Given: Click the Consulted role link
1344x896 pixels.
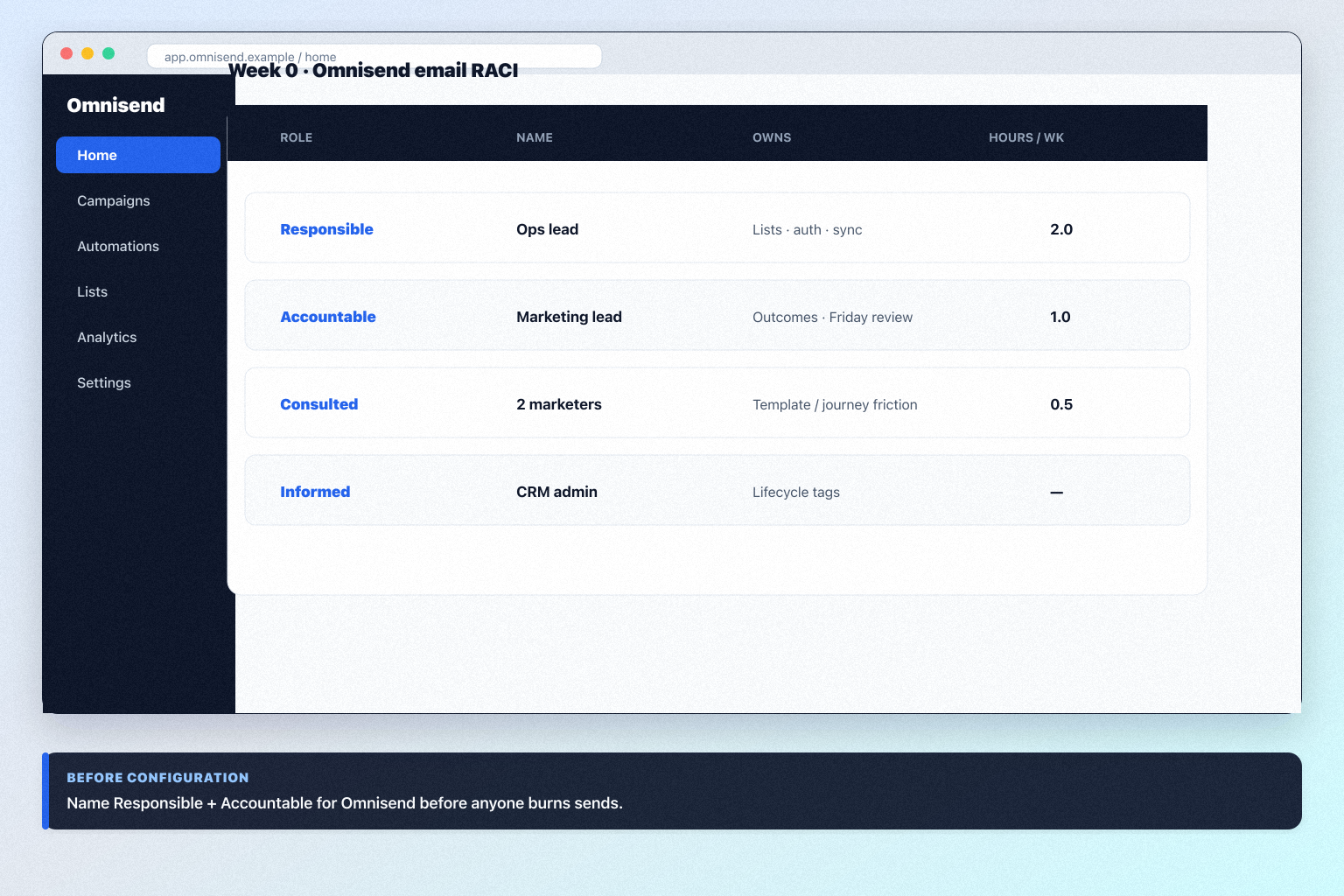Looking at the screenshot, I should click(x=319, y=404).
